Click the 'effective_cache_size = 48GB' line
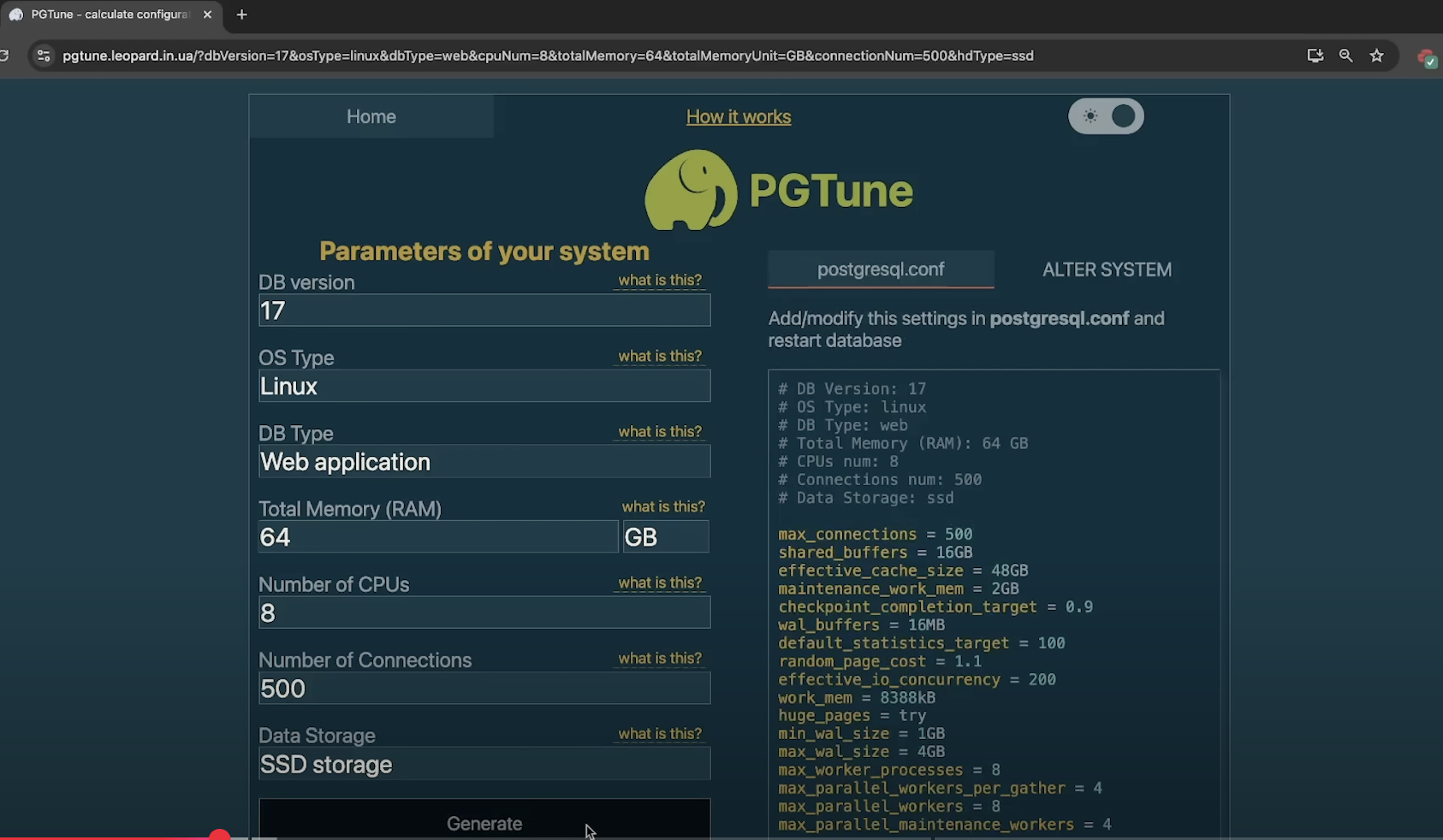The width and height of the screenshot is (1443, 840). click(903, 571)
